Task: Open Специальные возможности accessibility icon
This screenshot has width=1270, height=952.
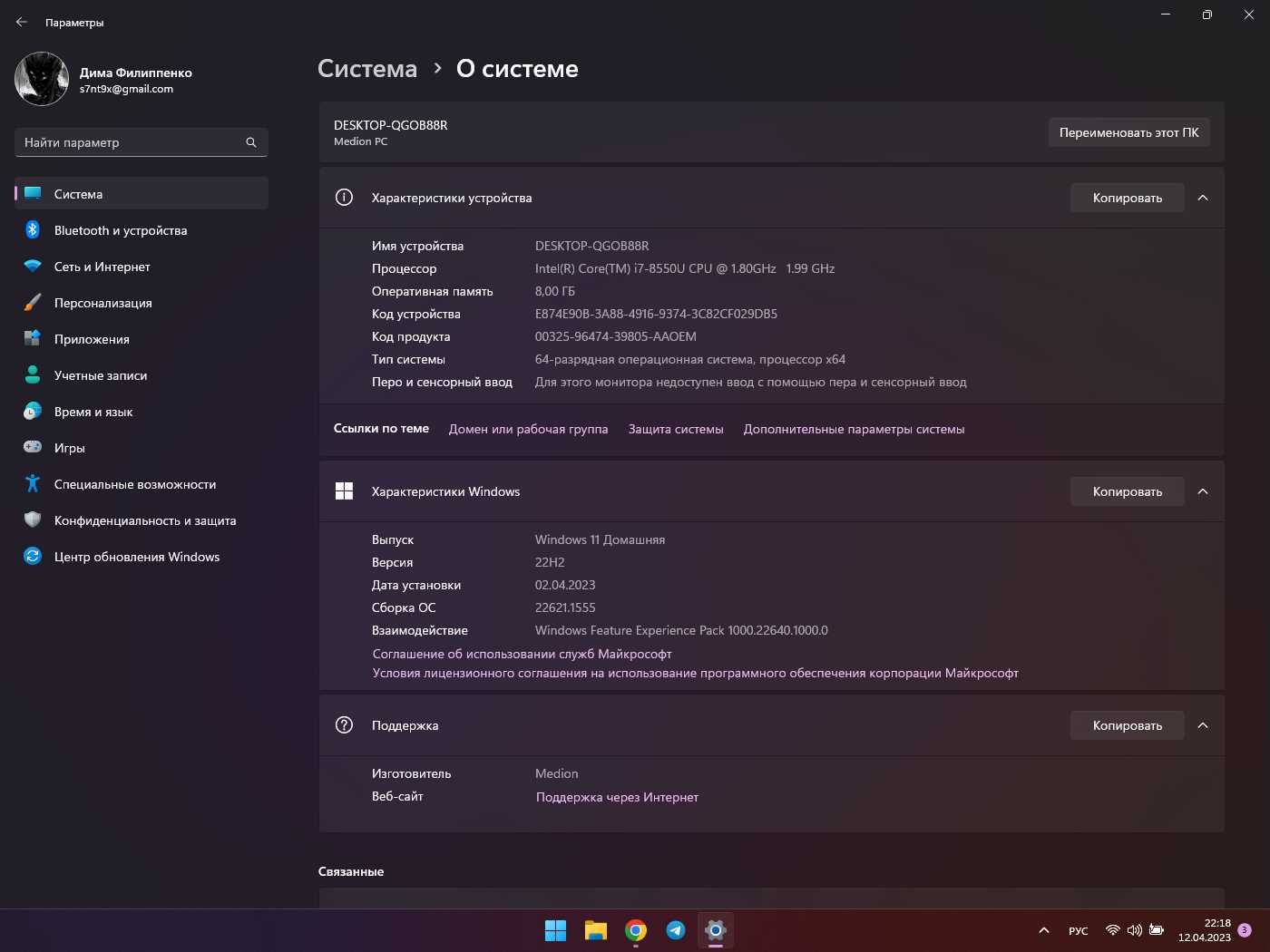Action: [x=33, y=483]
